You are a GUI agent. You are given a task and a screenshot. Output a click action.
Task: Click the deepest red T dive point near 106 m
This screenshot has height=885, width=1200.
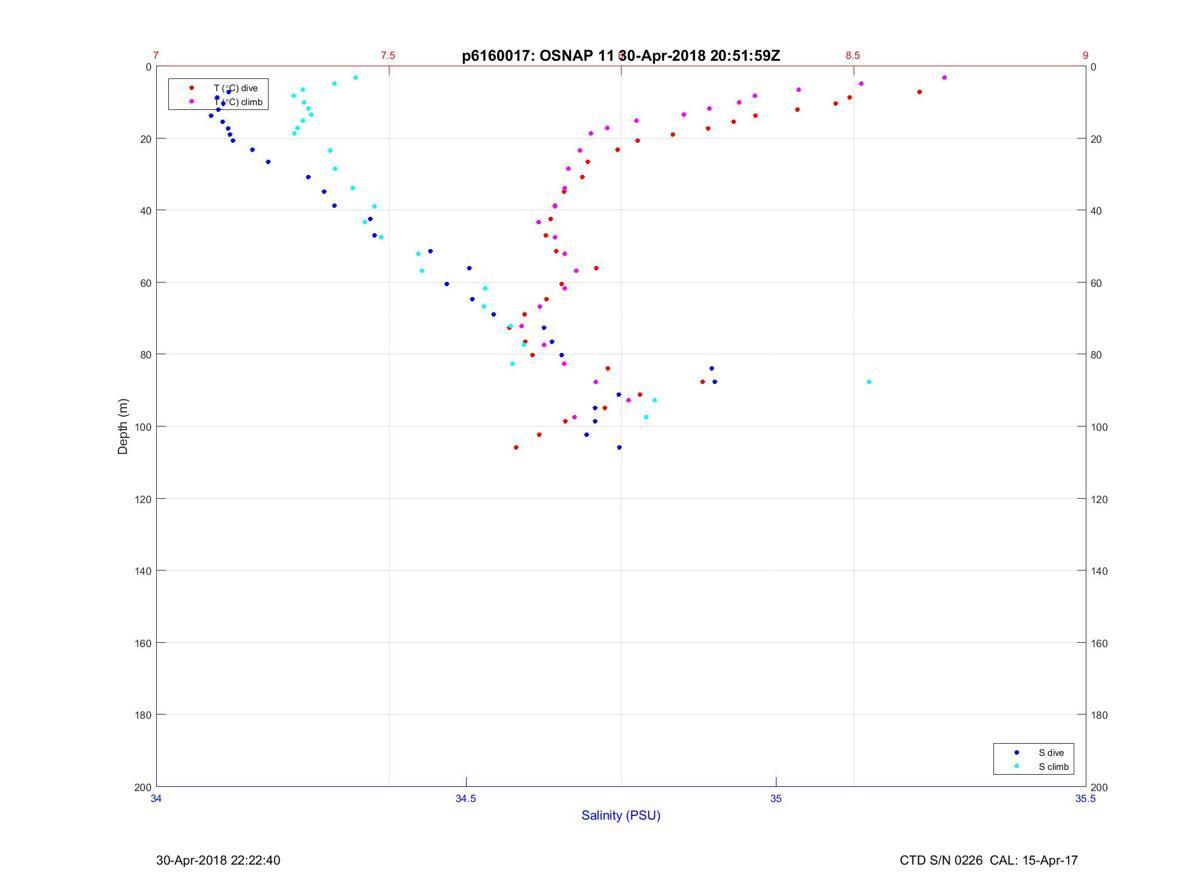click(516, 447)
